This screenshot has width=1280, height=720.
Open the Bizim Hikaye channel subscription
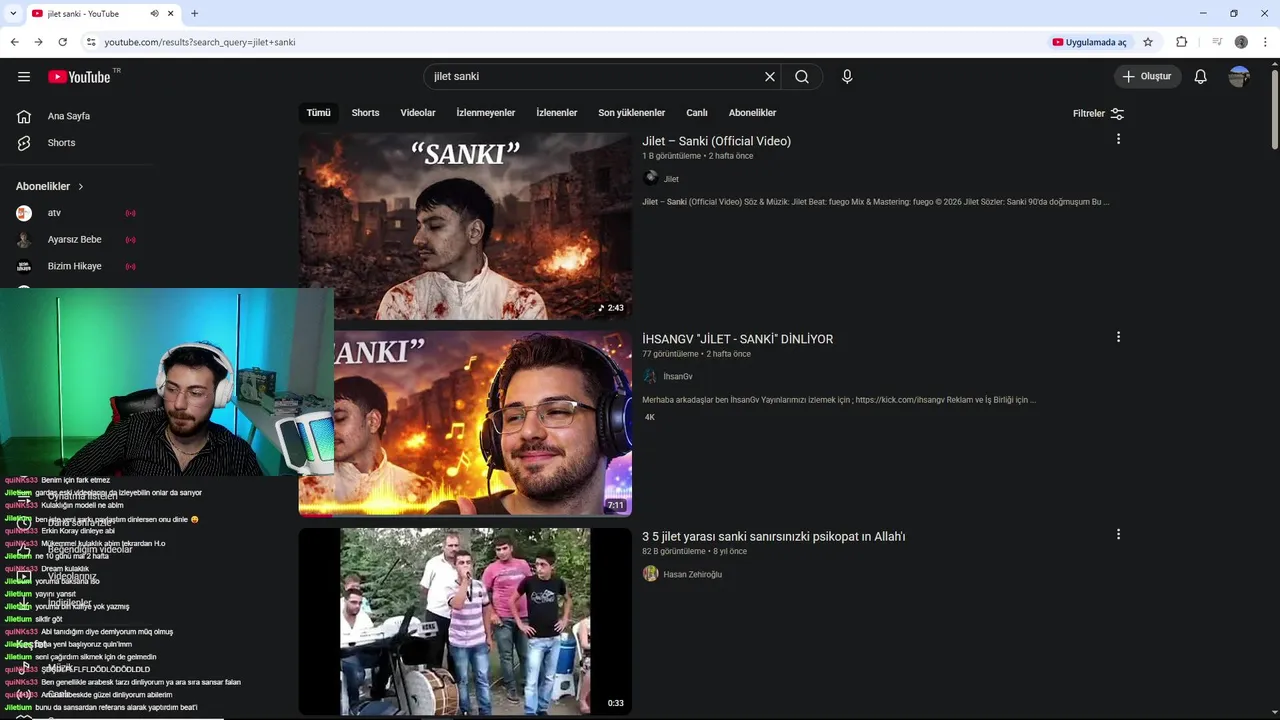[75, 267]
